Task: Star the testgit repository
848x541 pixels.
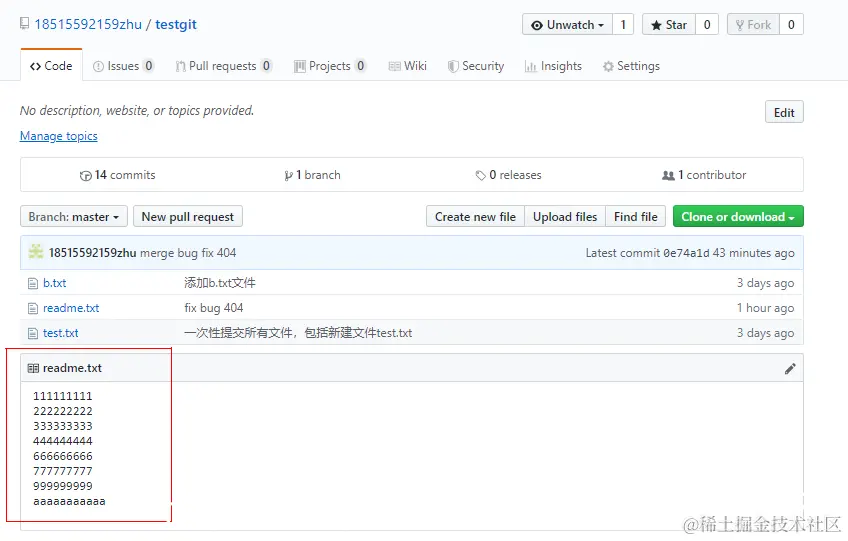Action: click(669, 25)
